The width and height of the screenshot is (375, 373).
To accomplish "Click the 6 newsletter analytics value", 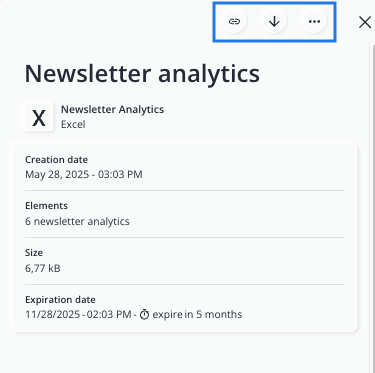I will click(77, 221).
